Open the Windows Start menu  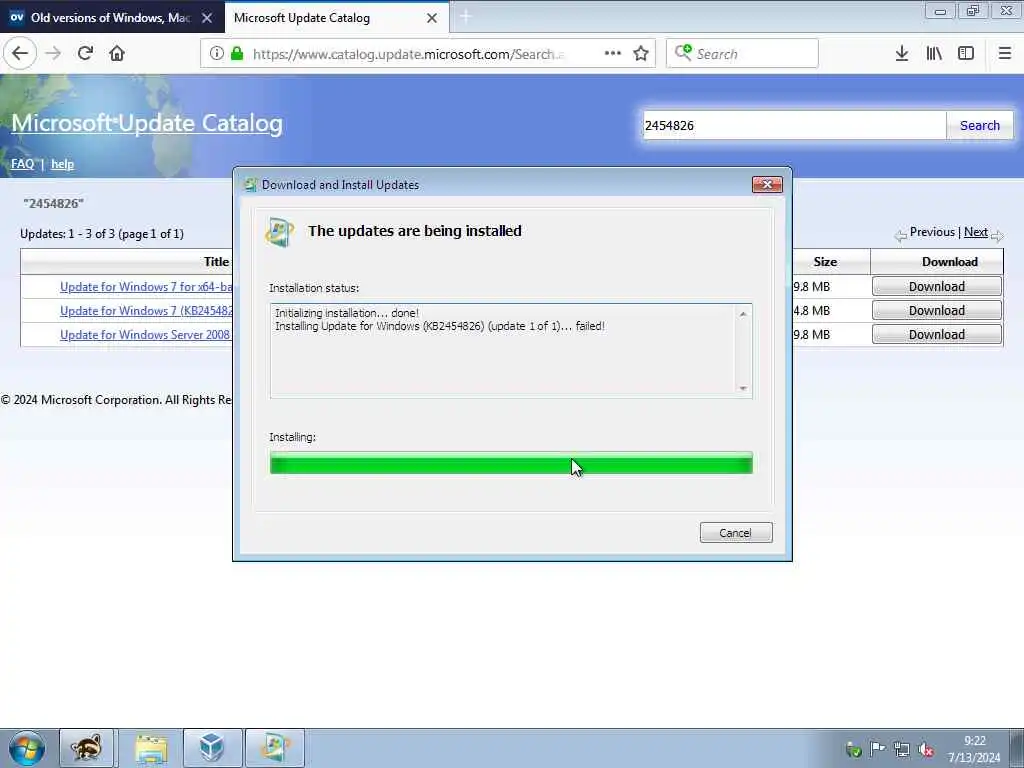coord(26,748)
